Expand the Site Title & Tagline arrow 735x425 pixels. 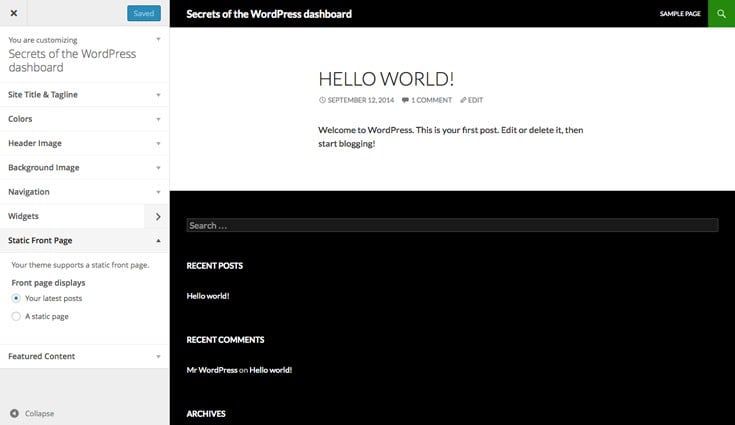[x=158, y=95]
